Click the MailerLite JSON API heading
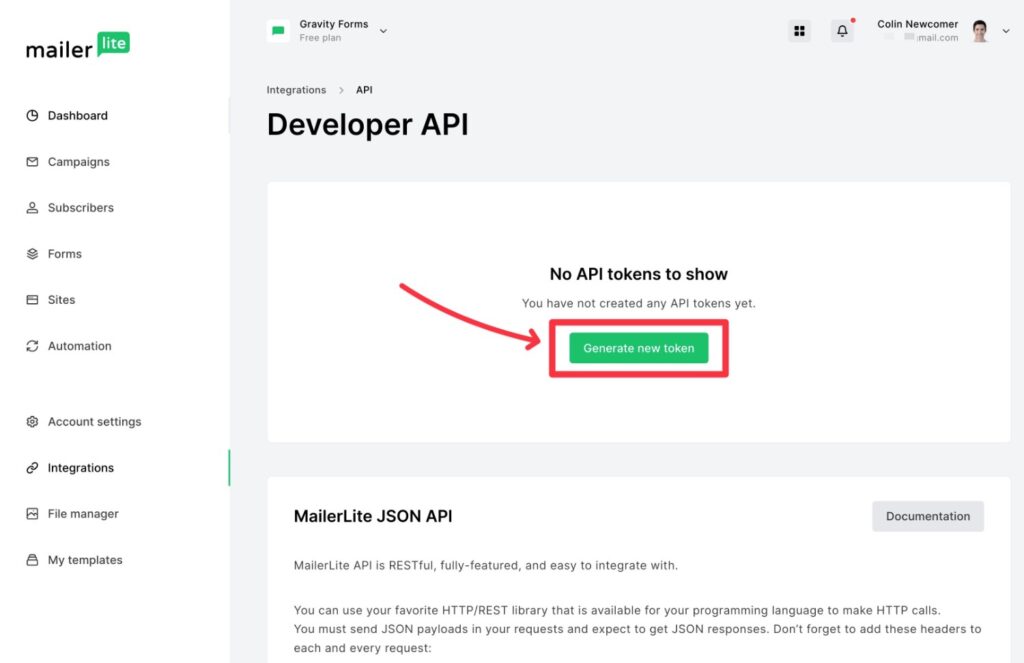The height and width of the screenshot is (663, 1024). point(373,516)
